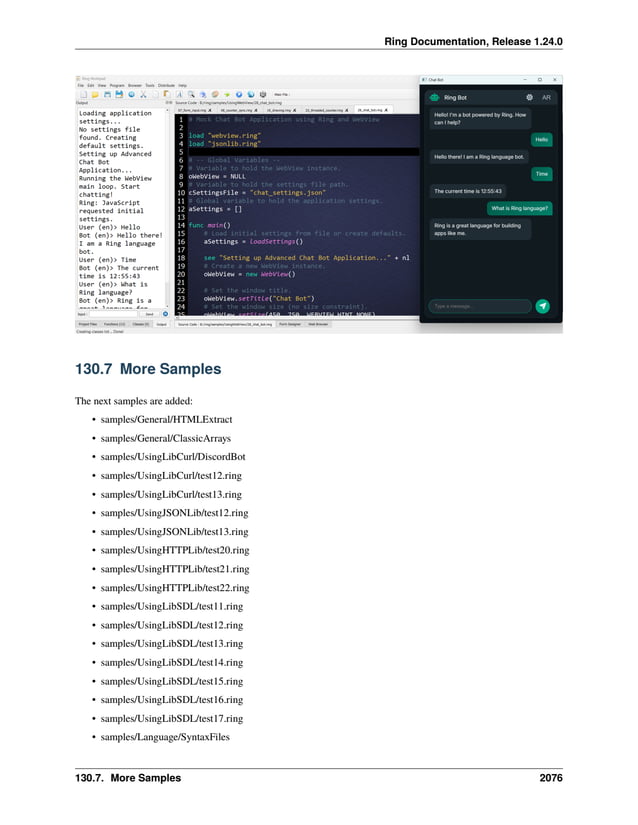Screen dimensions: 638x825
Task: Click the AR language button in Ring Bot
Action: pos(546,97)
